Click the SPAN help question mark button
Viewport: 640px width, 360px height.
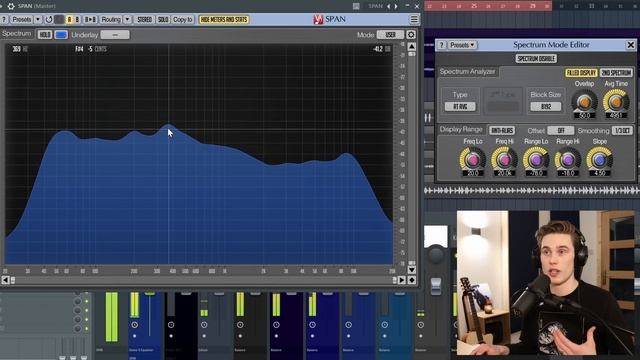[4, 20]
